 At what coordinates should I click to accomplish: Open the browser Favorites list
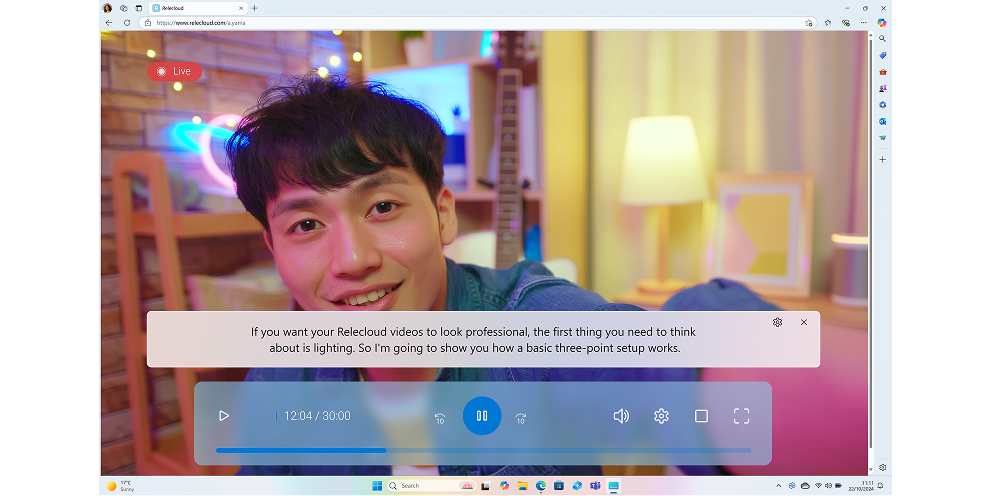click(828, 23)
